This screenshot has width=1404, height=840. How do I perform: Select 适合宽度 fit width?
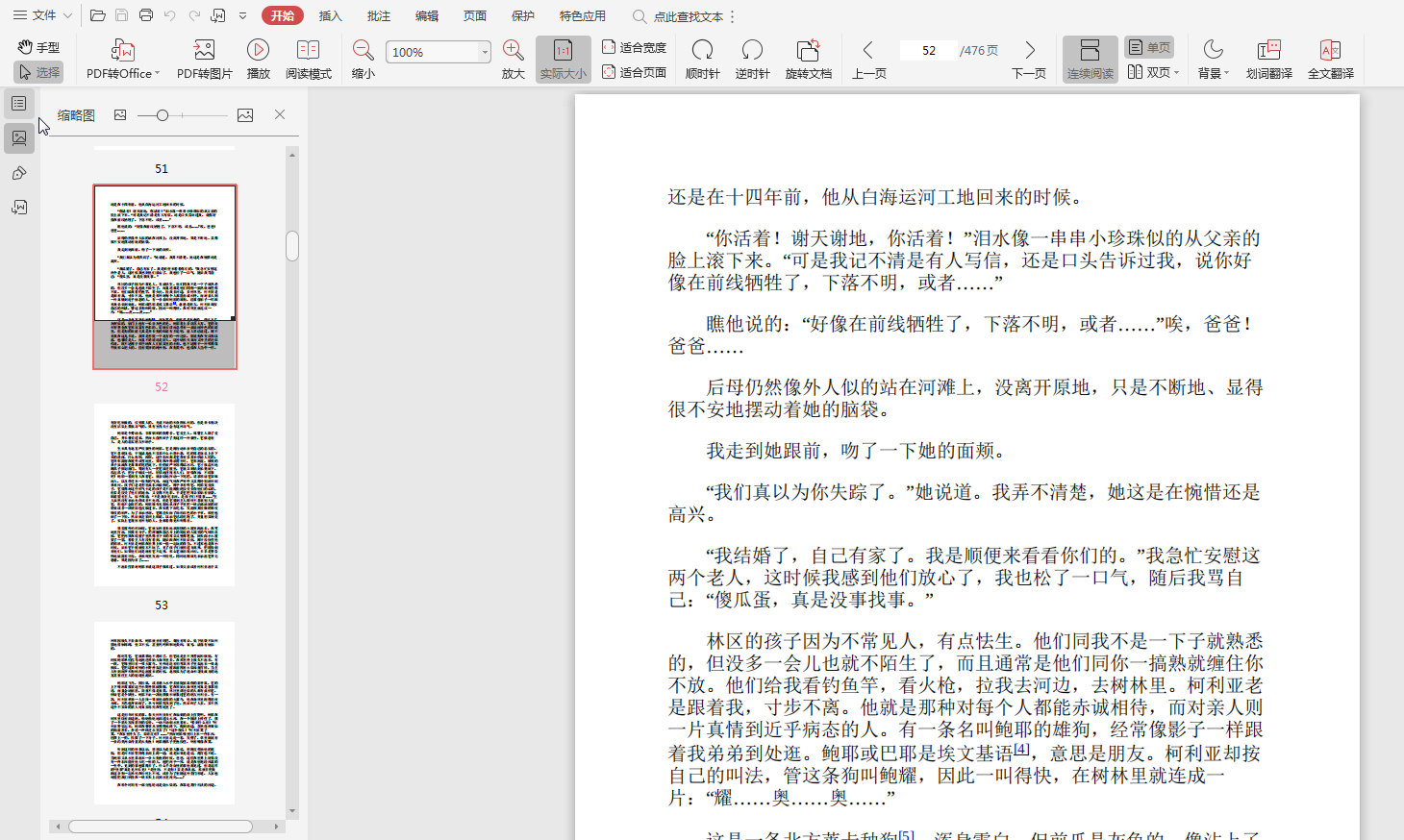634,47
